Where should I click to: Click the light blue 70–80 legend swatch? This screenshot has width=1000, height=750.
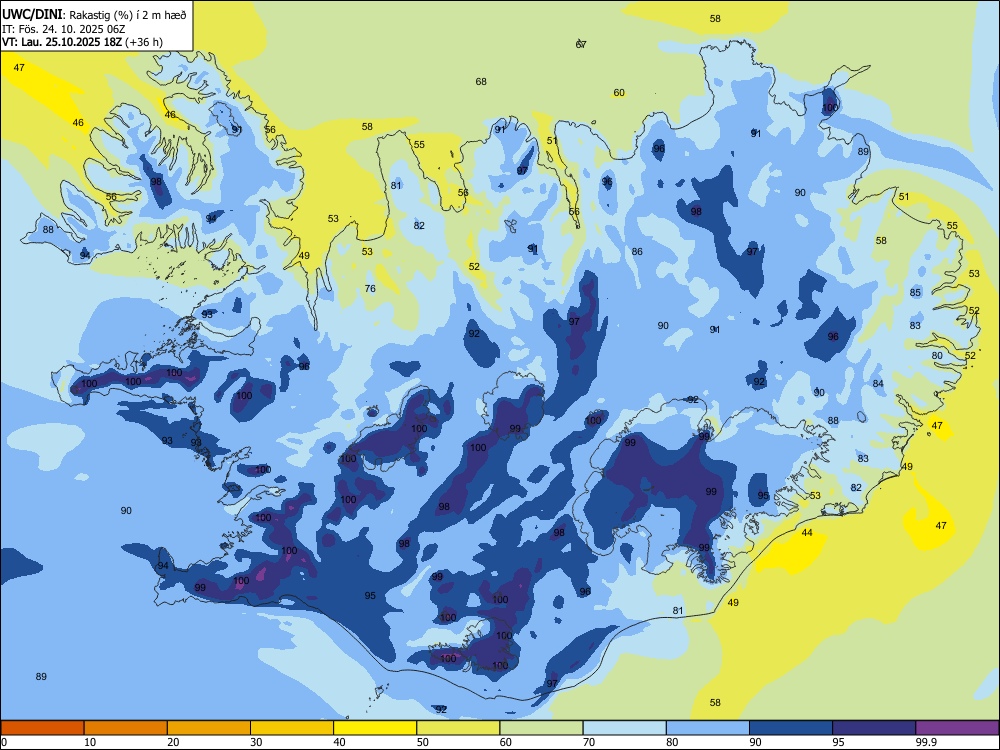coord(624,728)
